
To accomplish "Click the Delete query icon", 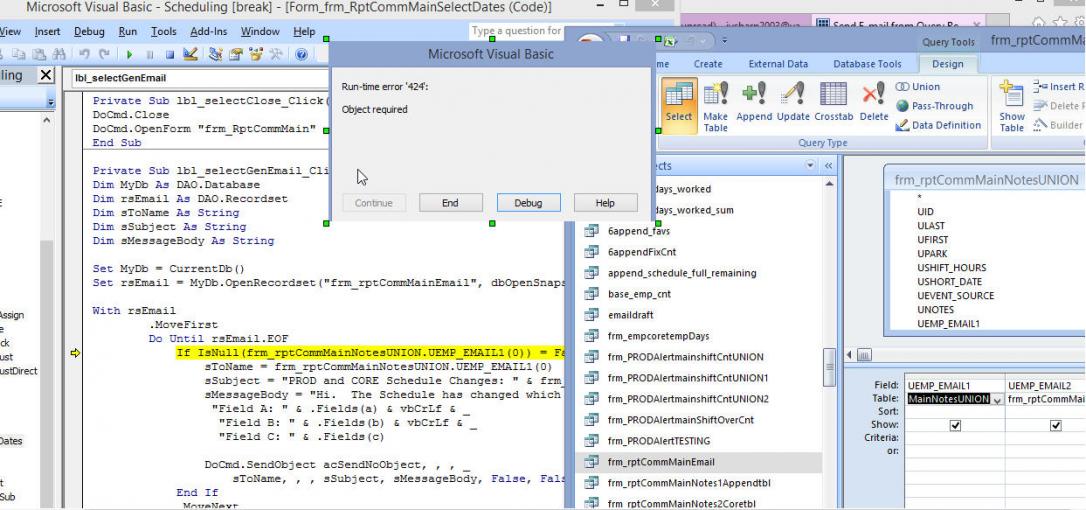I will (873, 103).
